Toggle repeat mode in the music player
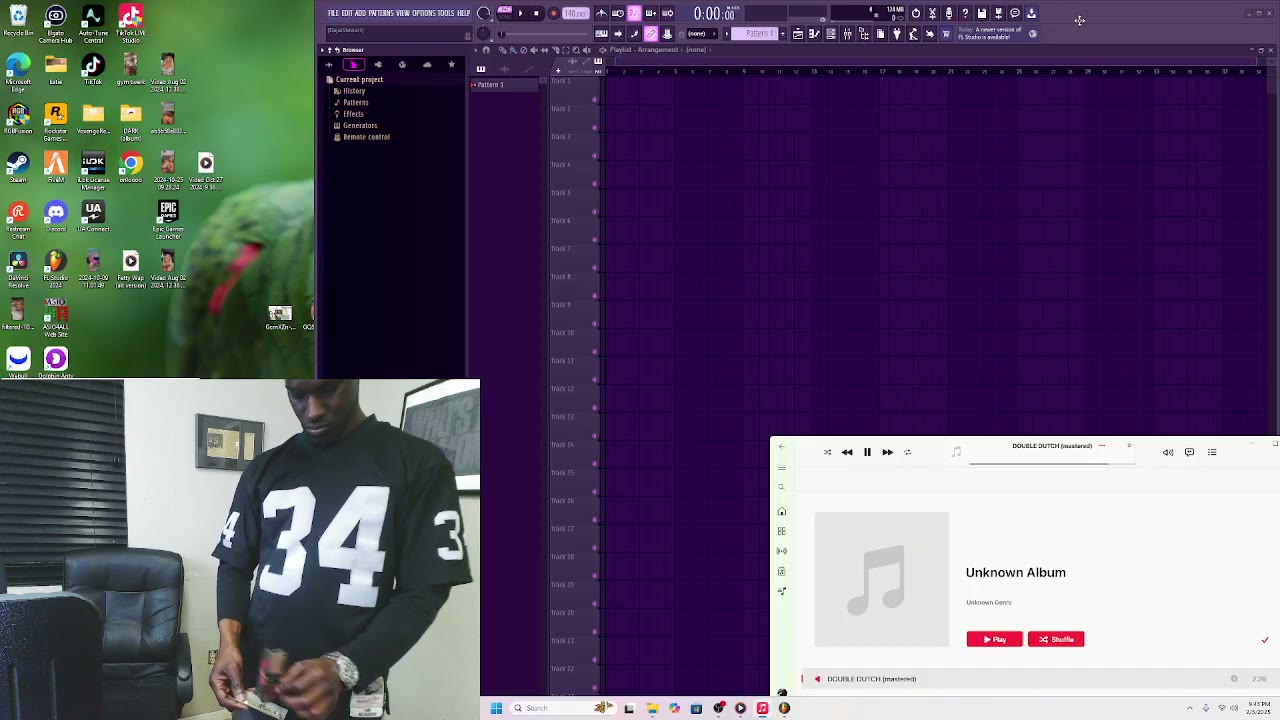The image size is (1280, 720). pos(908,452)
